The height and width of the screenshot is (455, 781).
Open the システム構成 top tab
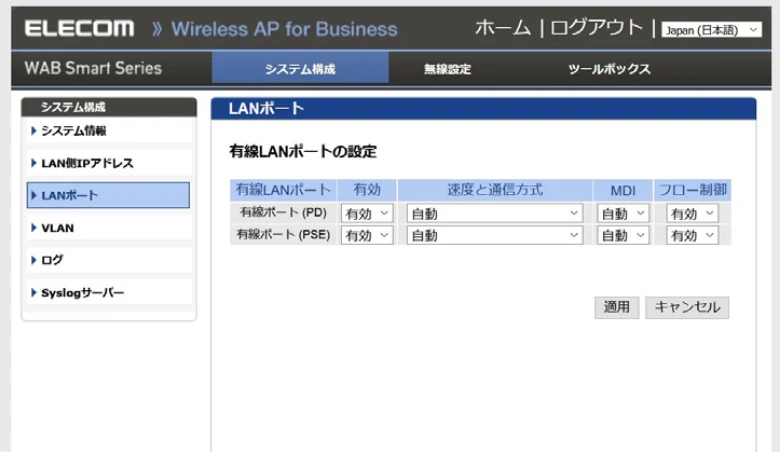coord(300,68)
